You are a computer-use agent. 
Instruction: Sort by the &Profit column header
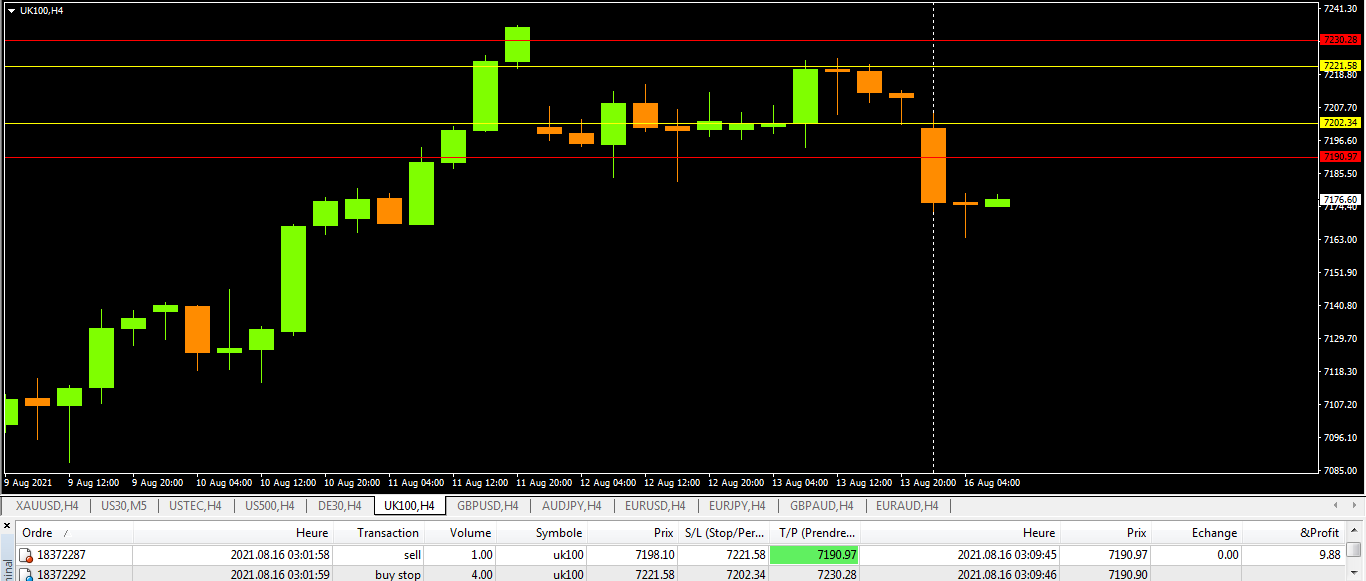(1318, 533)
